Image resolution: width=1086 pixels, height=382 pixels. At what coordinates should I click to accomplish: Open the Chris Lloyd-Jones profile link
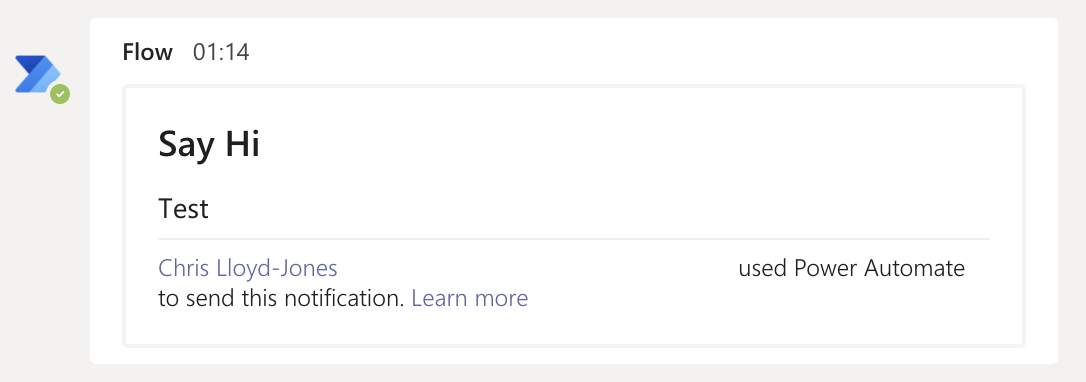[x=248, y=268]
